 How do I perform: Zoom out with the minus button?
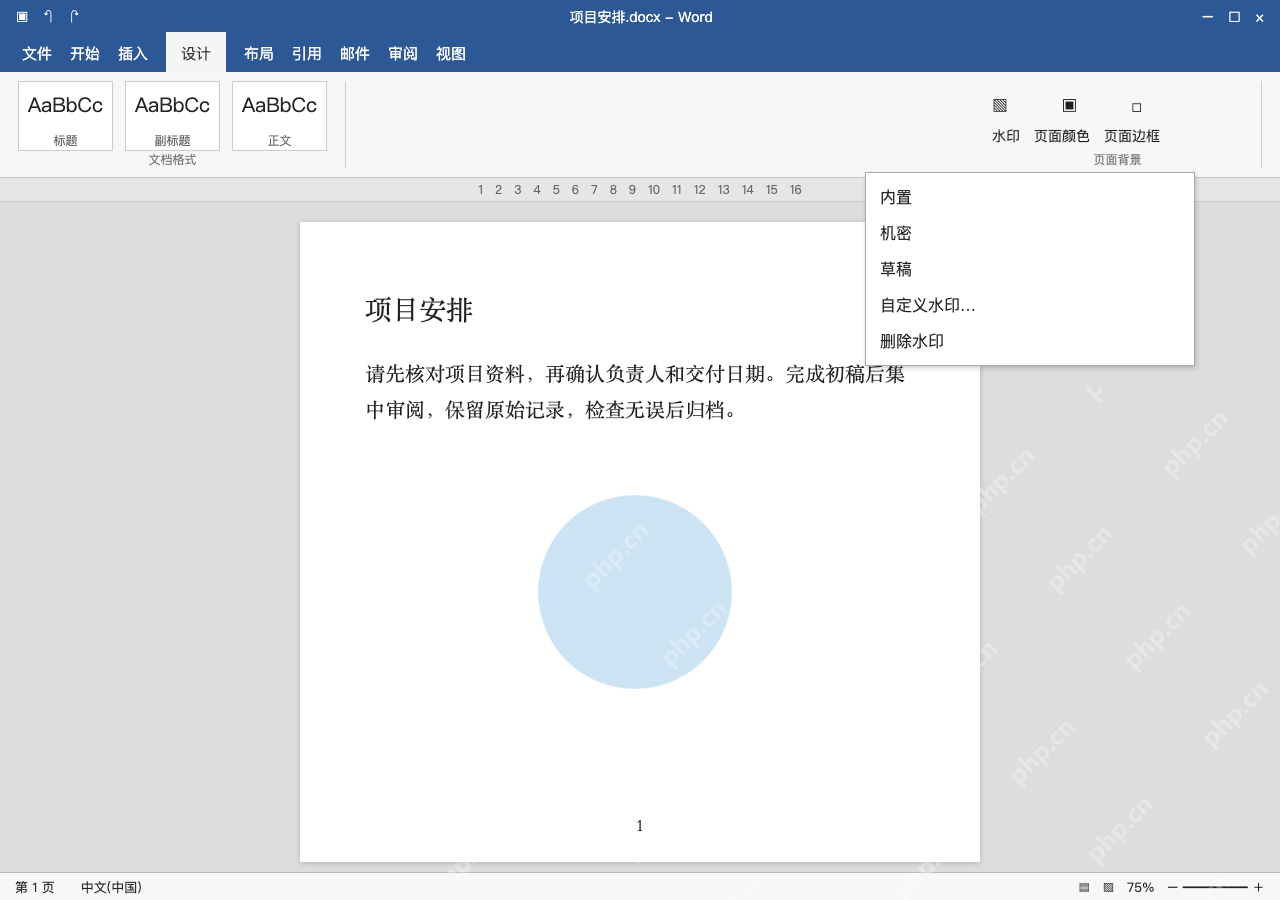pyautogui.click(x=1173, y=887)
